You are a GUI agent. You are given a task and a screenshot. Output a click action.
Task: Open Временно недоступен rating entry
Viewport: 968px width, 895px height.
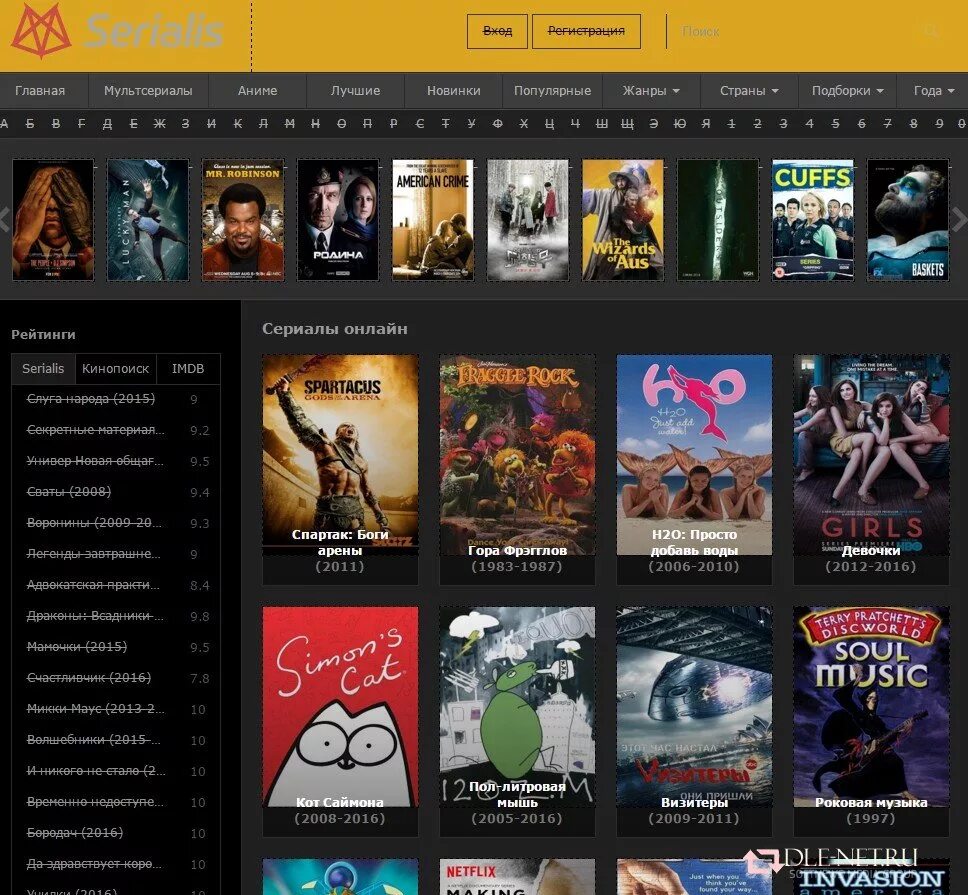(95, 801)
